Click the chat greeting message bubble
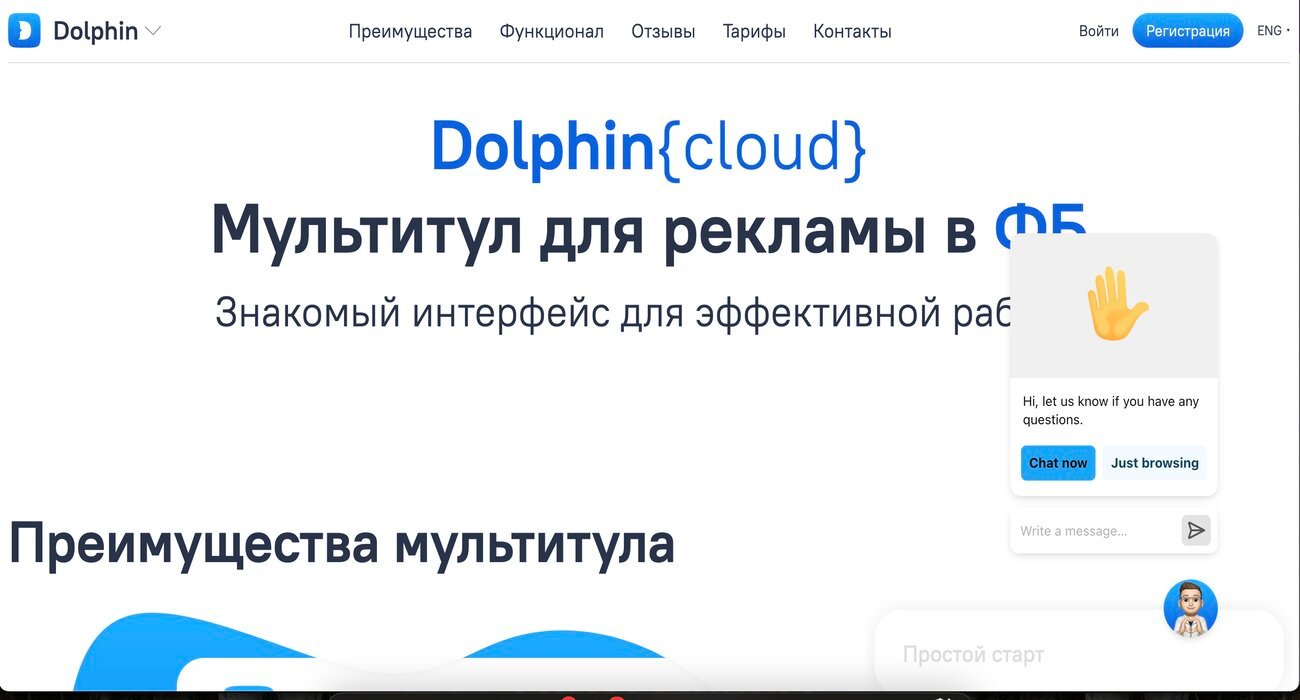 (x=1112, y=410)
